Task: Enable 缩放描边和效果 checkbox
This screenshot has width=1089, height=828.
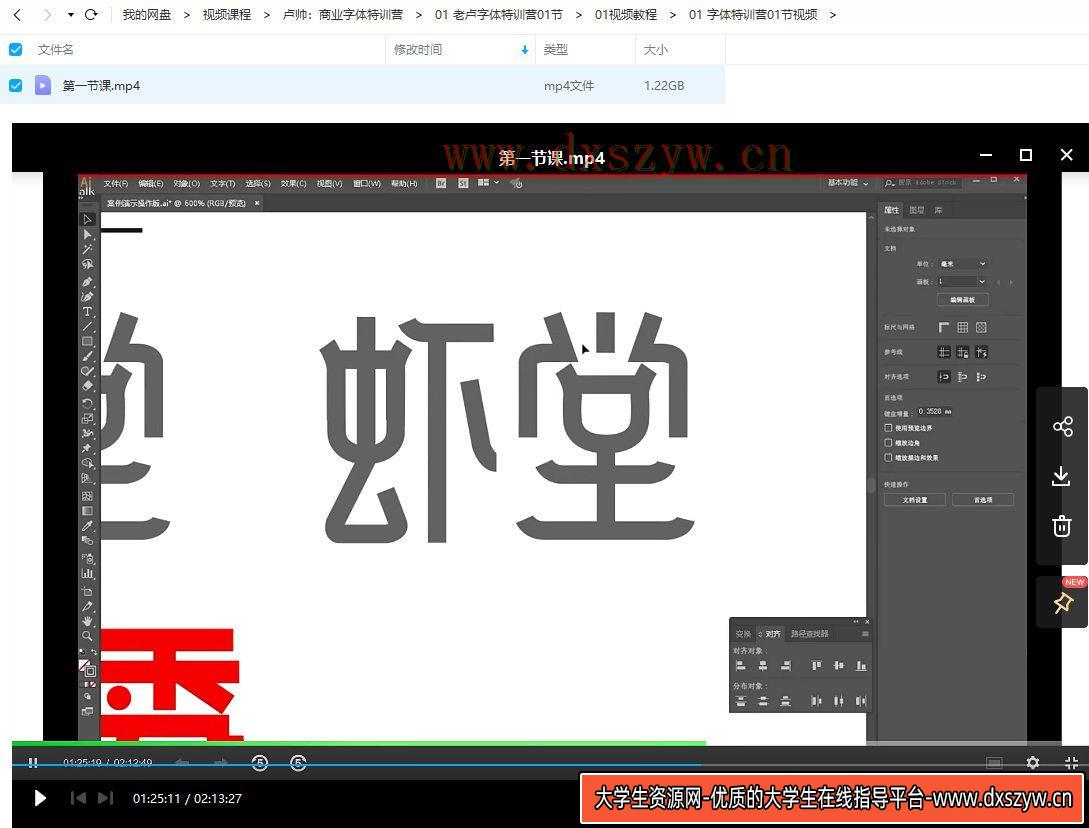Action: pyautogui.click(x=888, y=458)
